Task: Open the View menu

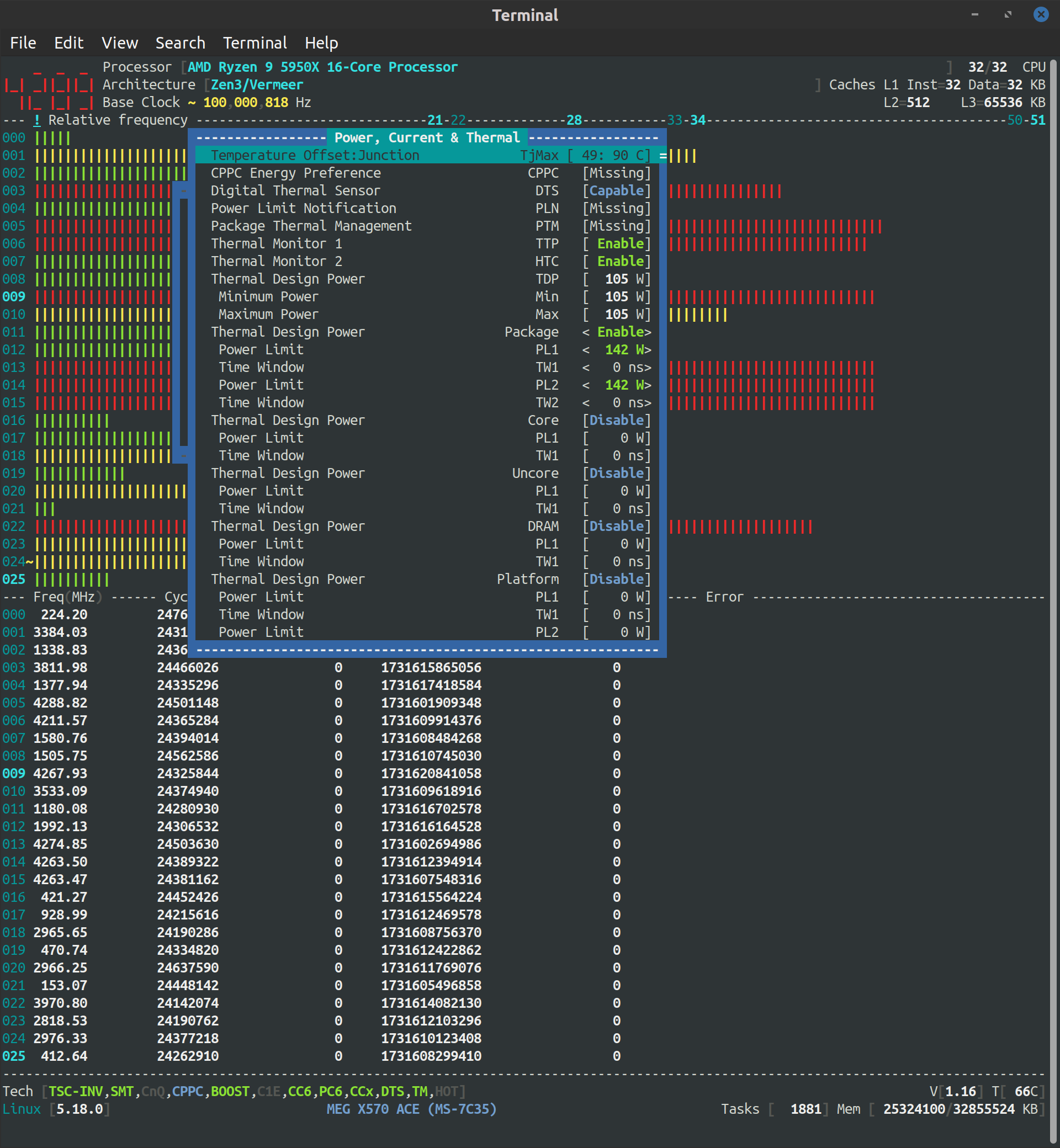Action: point(119,43)
